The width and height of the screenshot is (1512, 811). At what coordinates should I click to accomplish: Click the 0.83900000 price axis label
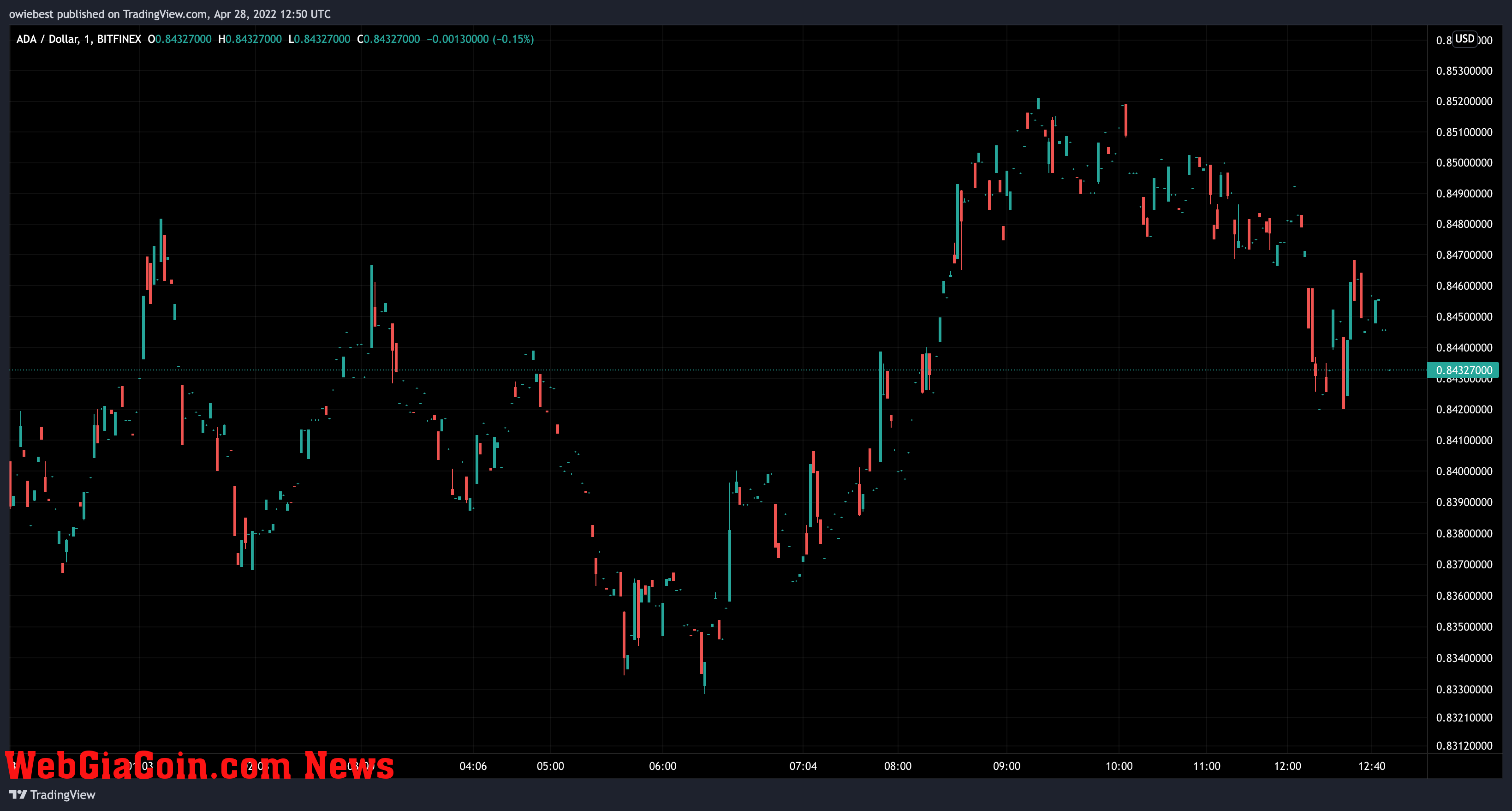pos(1464,502)
